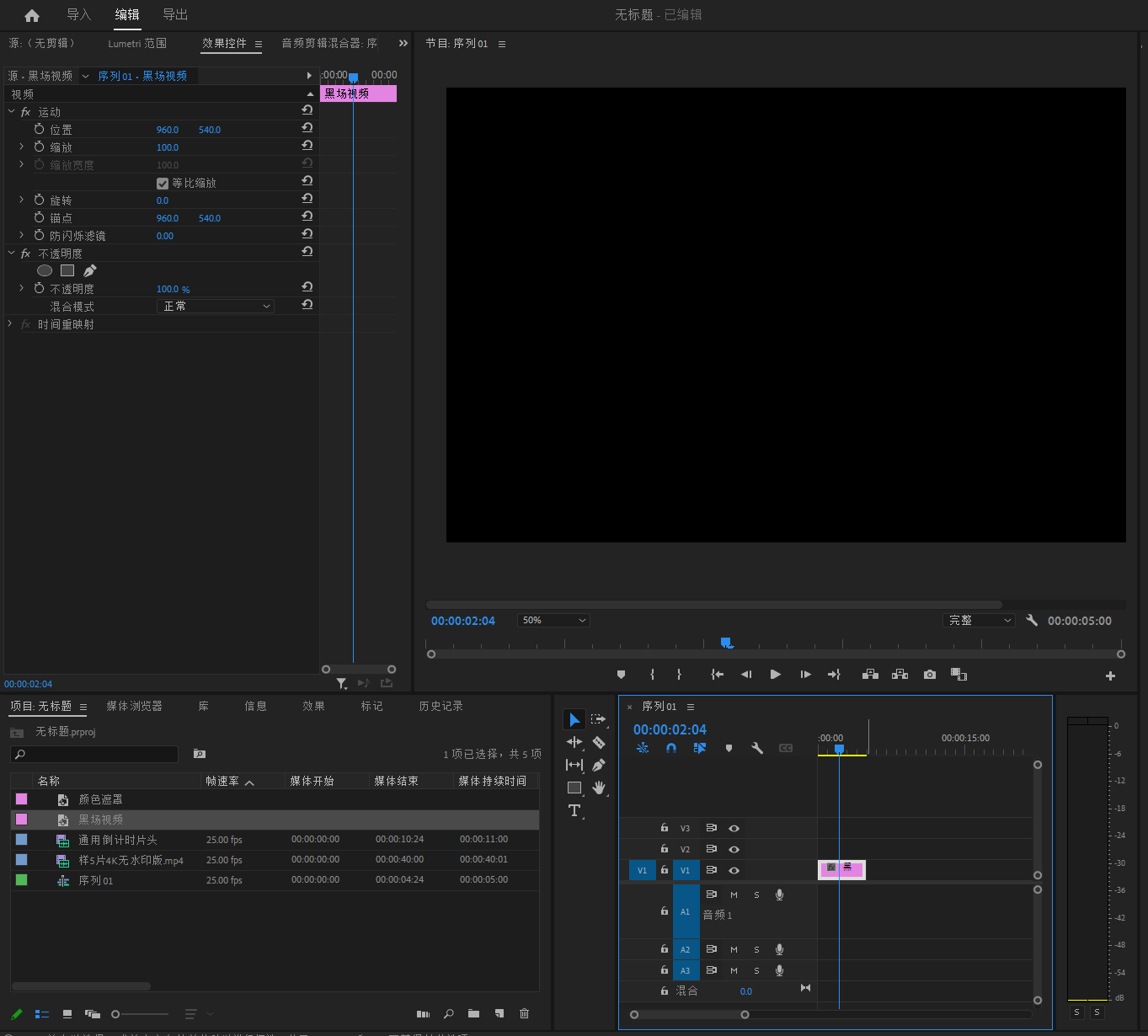This screenshot has height=1036, width=1148.
Task: Click the New Bin folder icon
Action: (x=473, y=1013)
